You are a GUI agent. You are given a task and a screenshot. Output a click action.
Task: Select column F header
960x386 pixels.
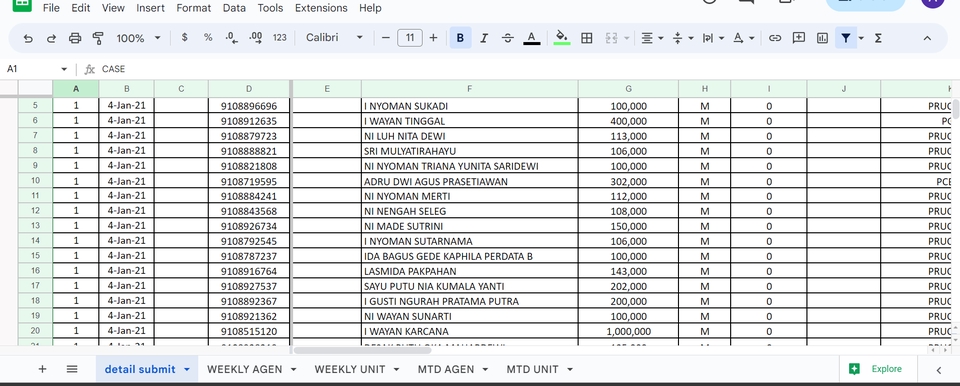(470, 89)
